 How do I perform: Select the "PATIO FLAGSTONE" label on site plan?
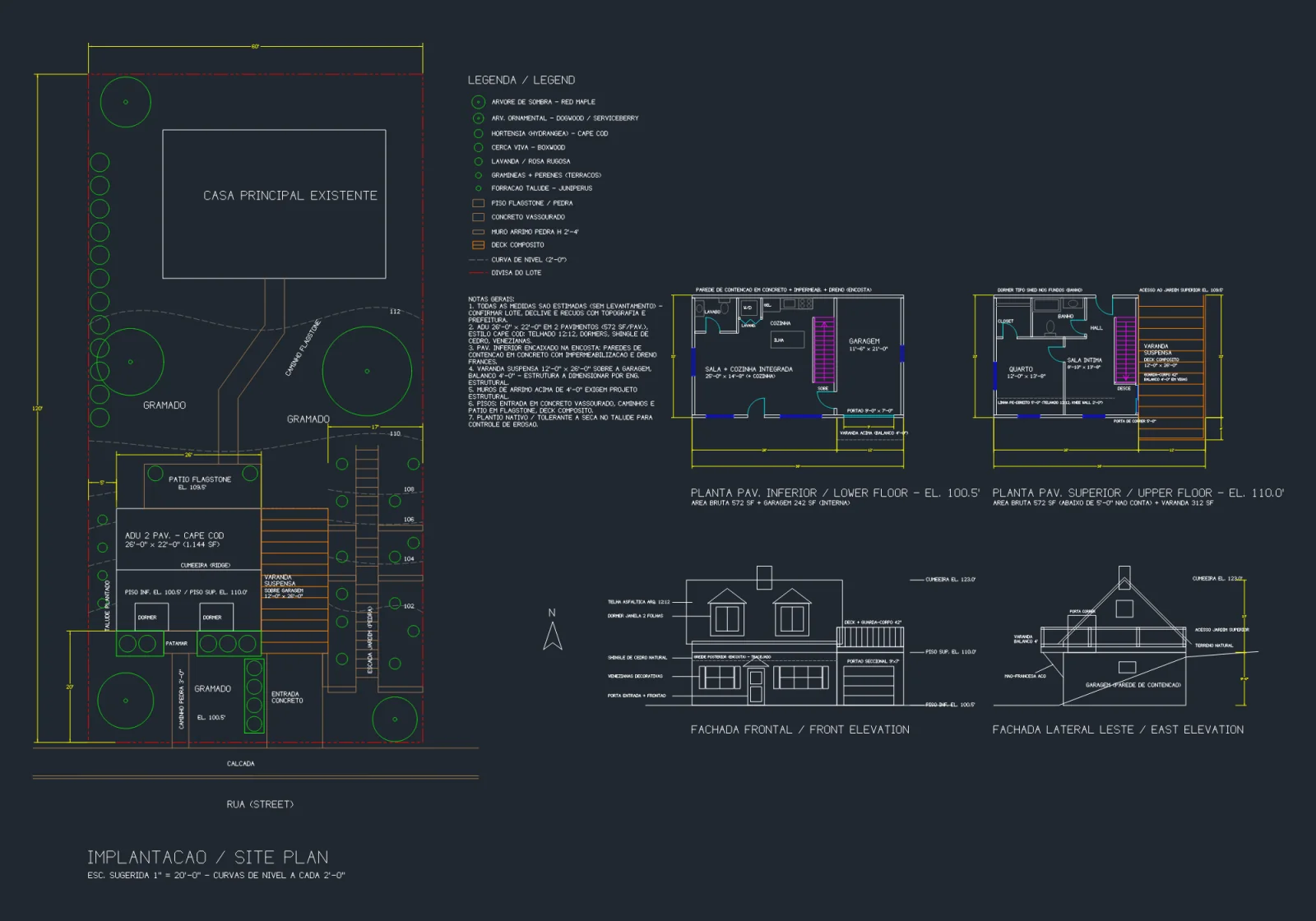(x=200, y=479)
